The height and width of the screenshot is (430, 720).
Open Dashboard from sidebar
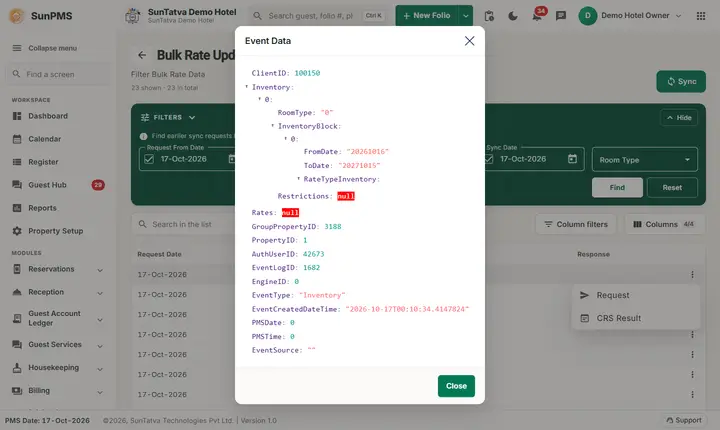48,116
